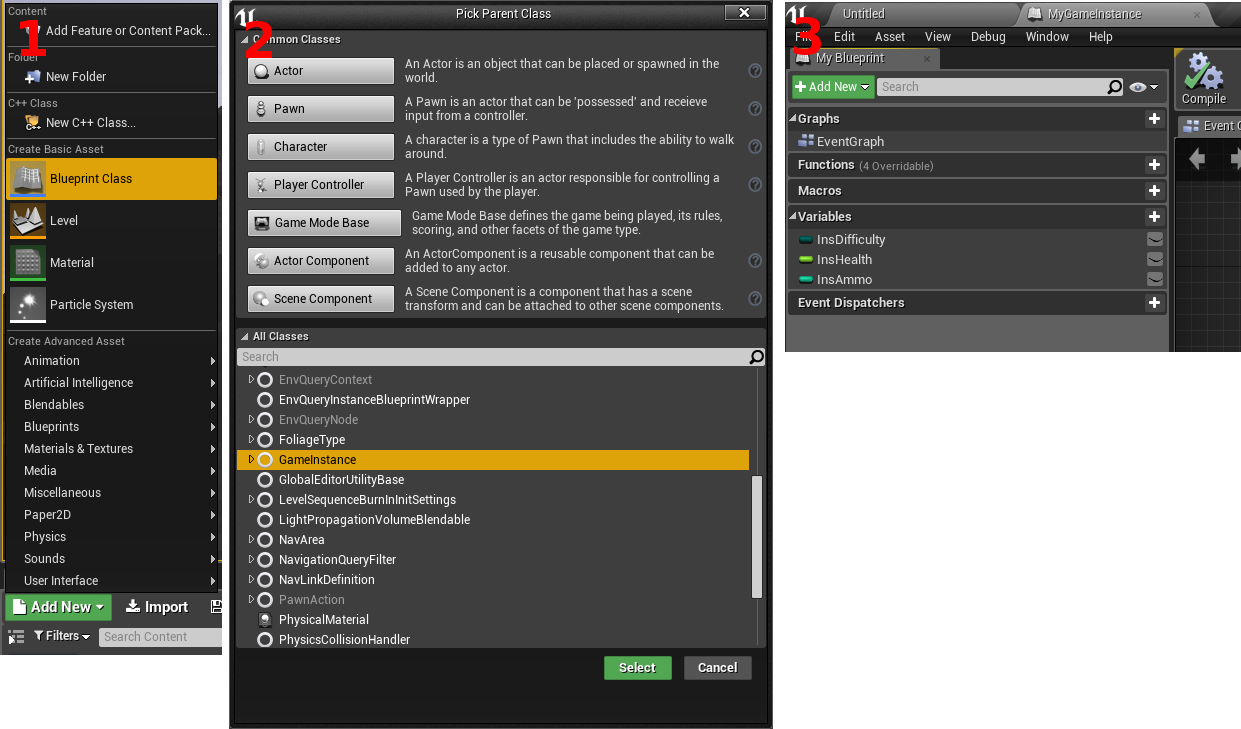The width and height of the screenshot is (1241, 729).
Task: Switch to the Untitled tab
Action: pos(864,14)
